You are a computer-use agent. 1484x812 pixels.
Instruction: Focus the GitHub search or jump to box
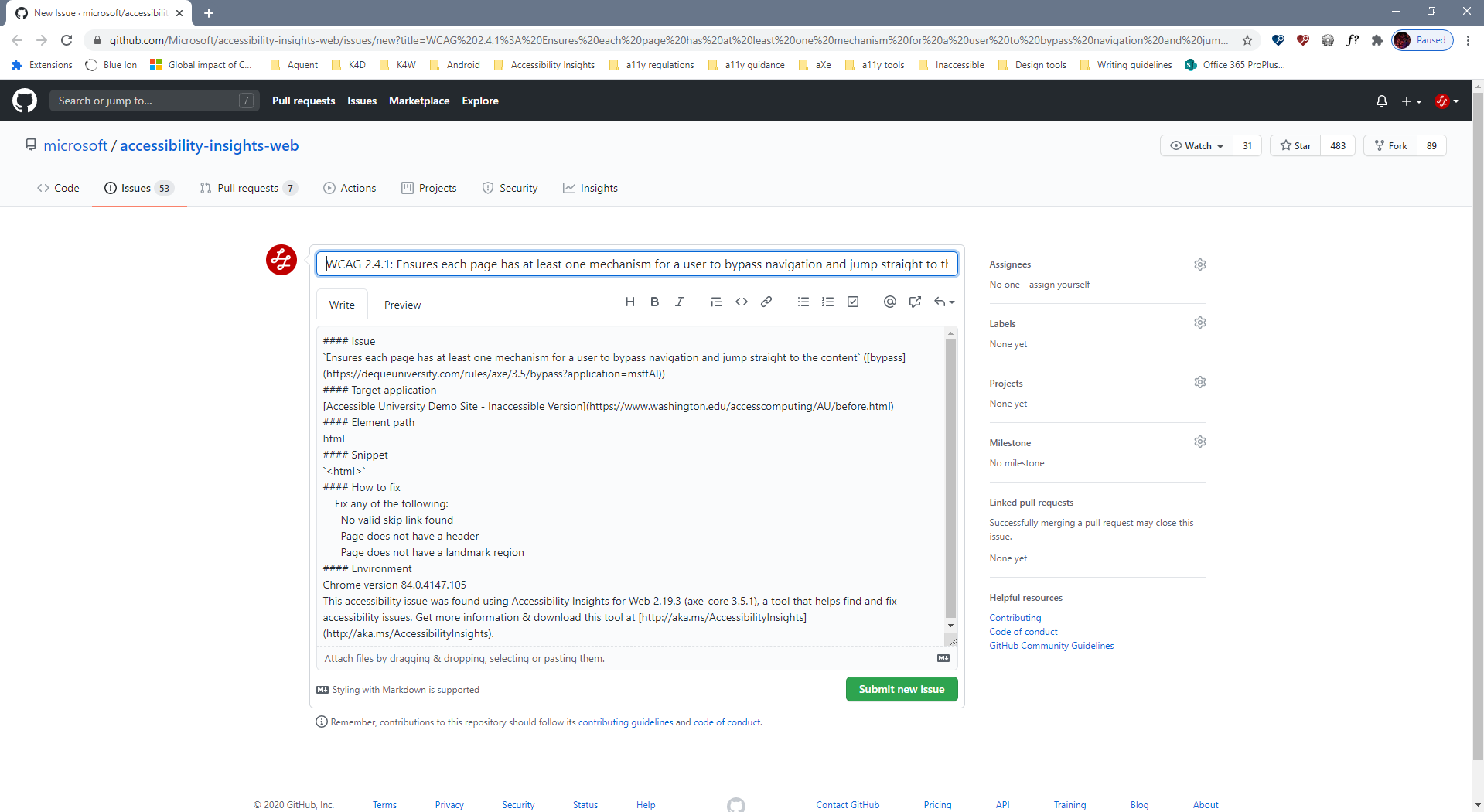[x=153, y=101]
